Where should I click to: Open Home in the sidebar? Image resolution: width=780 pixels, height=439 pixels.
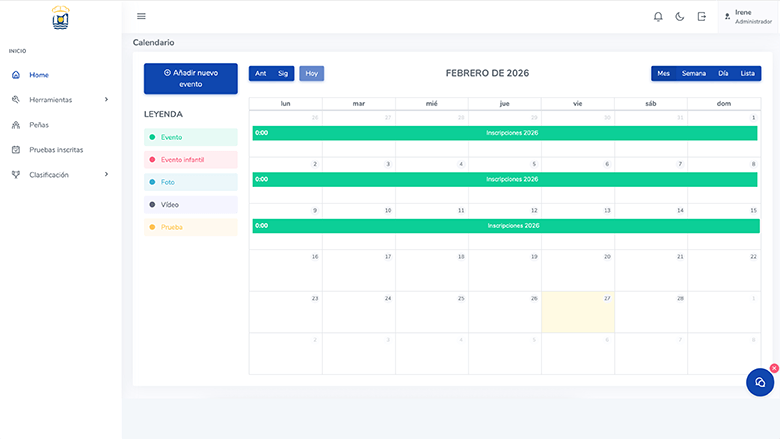point(39,75)
